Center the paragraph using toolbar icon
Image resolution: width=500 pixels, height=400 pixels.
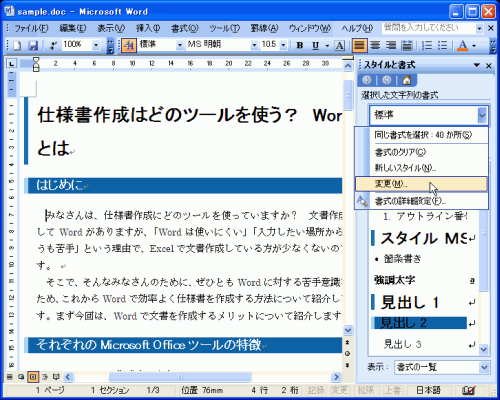pos(376,45)
